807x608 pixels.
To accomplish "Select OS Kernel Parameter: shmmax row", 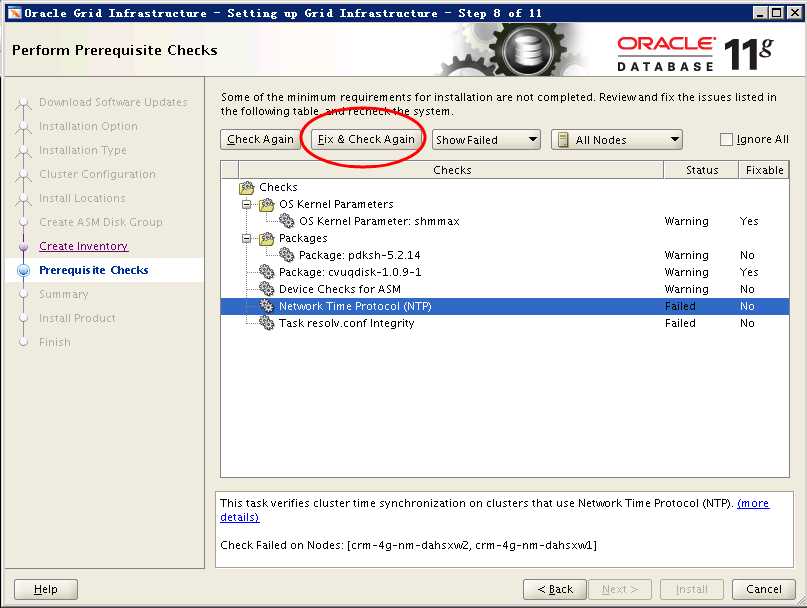I will (505, 221).
